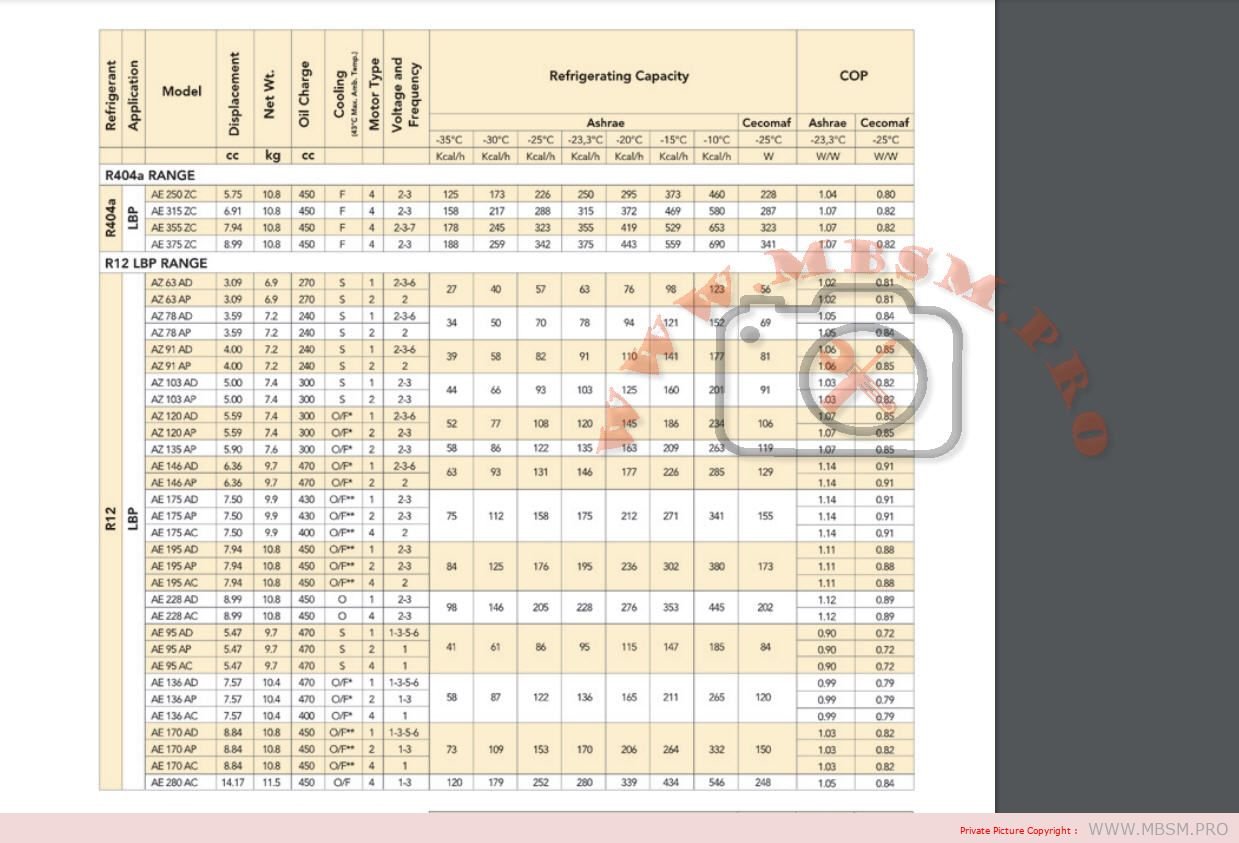The width and height of the screenshot is (1239, 843).
Task: Click the AZ 135 AP model row
Action: click(174, 449)
